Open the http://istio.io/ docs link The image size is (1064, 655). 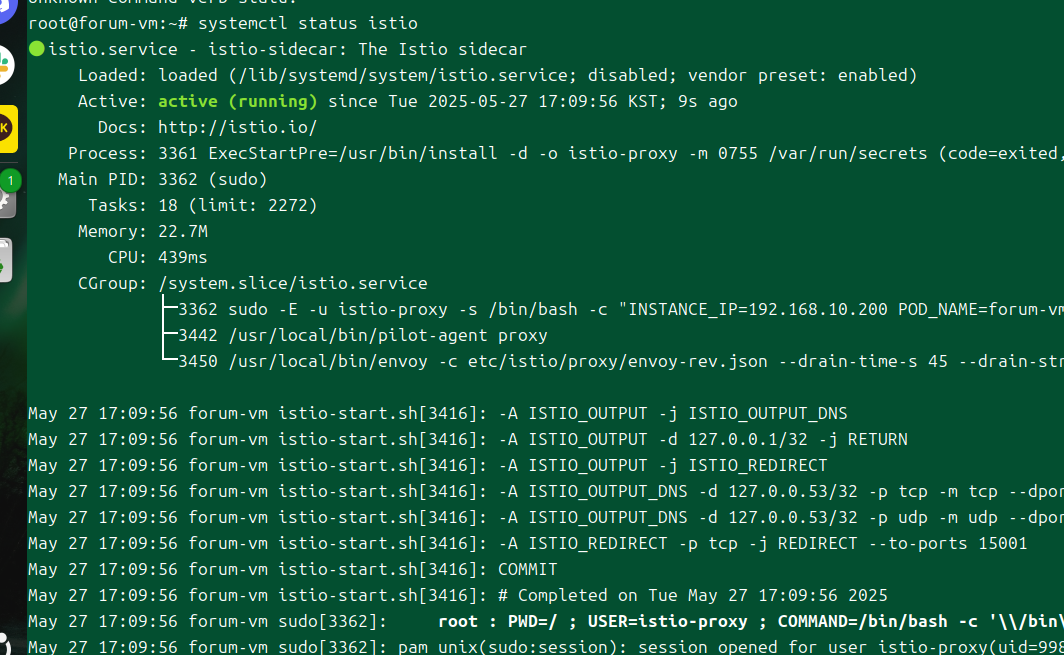pos(237,127)
